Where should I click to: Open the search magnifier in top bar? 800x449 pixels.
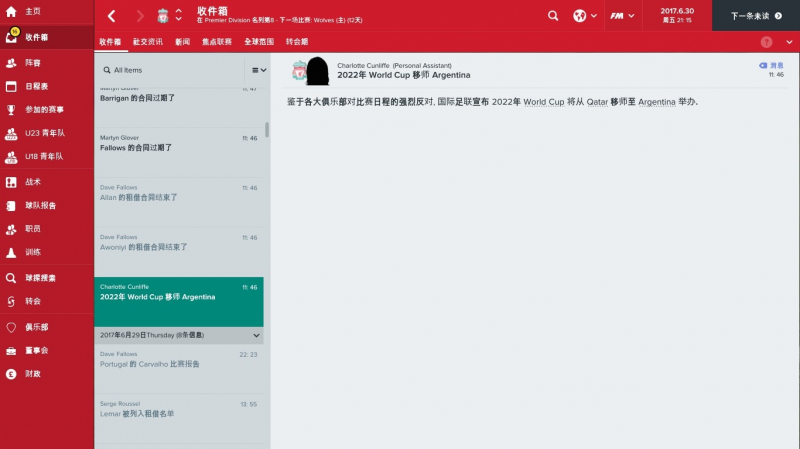pos(553,16)
